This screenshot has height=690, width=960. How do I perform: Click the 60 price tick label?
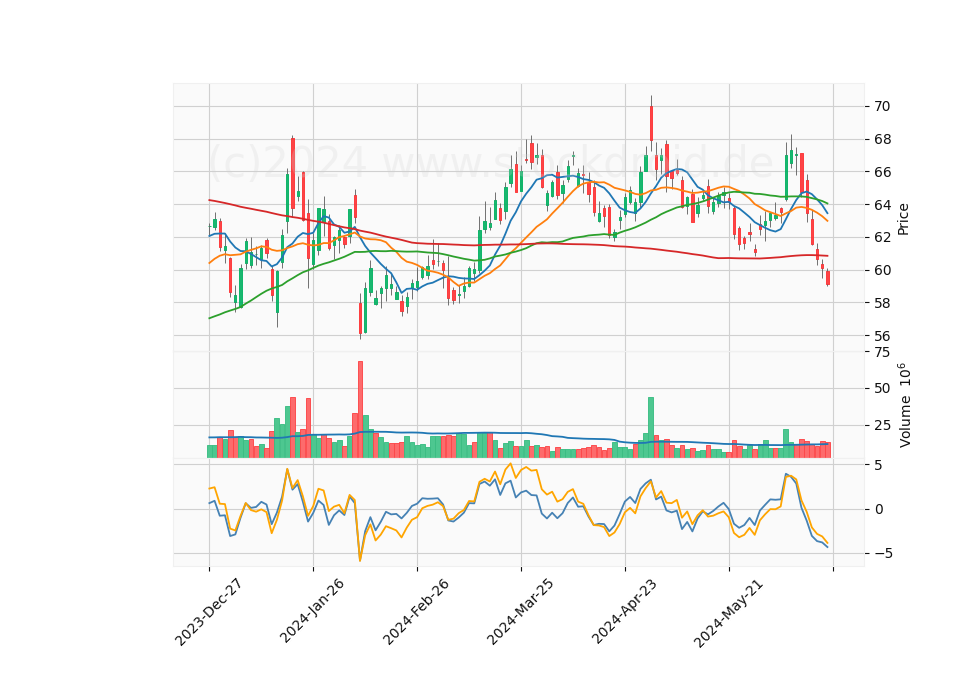tap(882, 270)
